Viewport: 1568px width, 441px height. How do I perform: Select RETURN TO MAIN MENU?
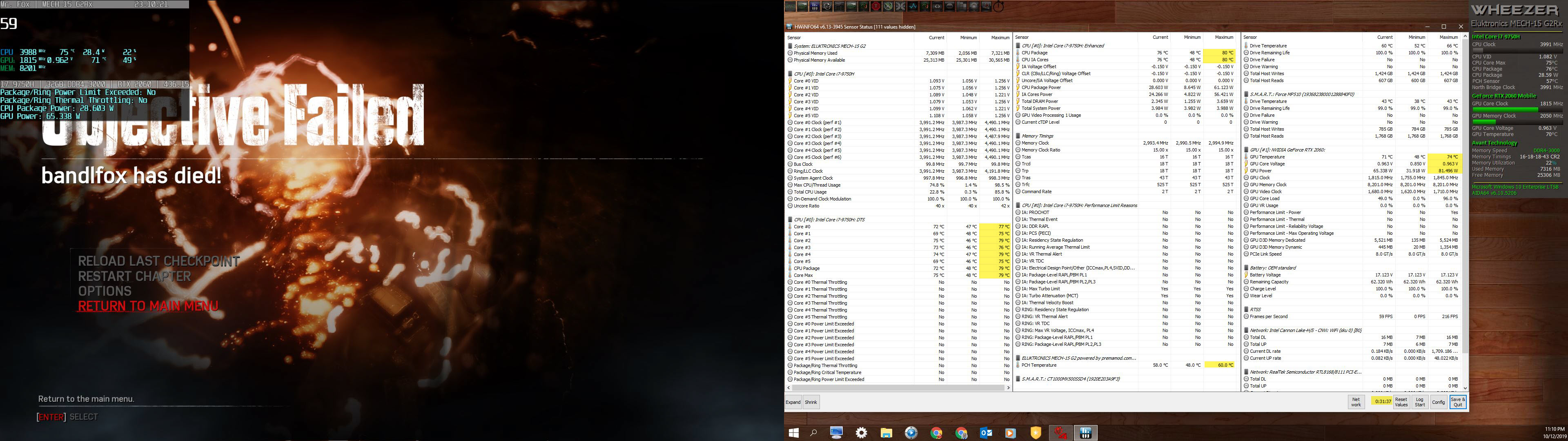tap(148, 306)
